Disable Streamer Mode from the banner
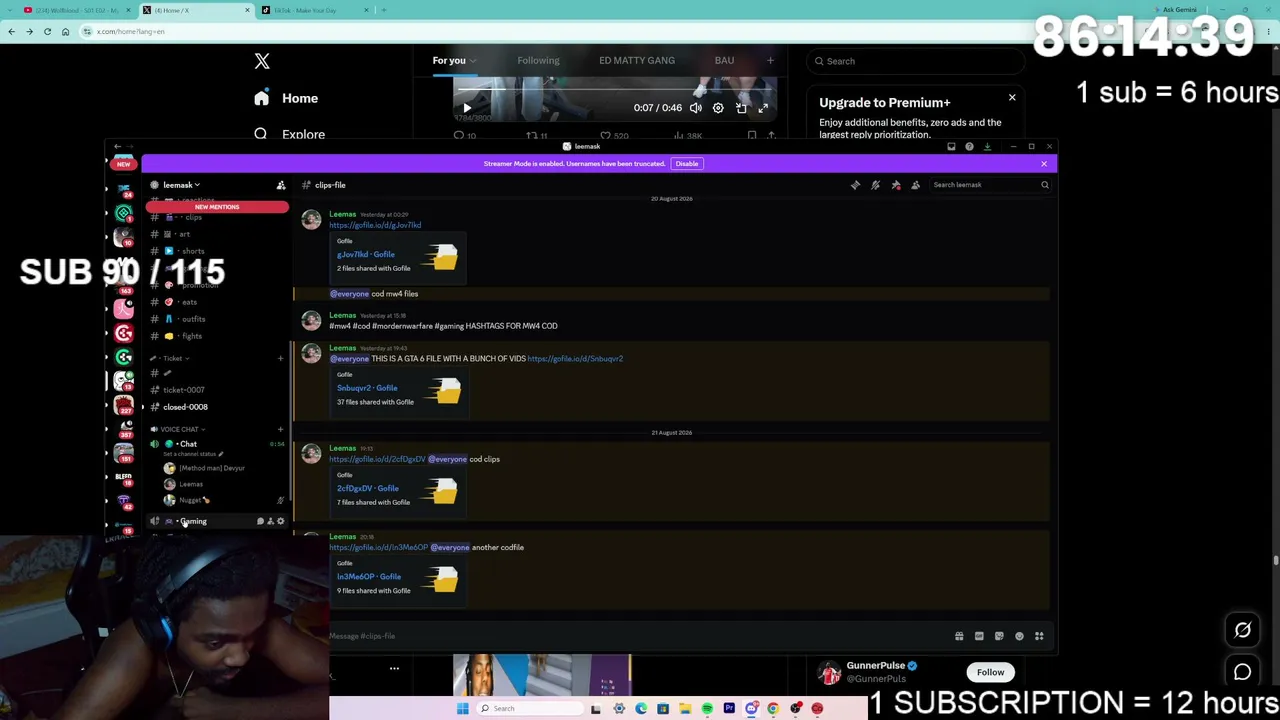The height and width of the screenshot is (720, 1280). tap(686, 164)
